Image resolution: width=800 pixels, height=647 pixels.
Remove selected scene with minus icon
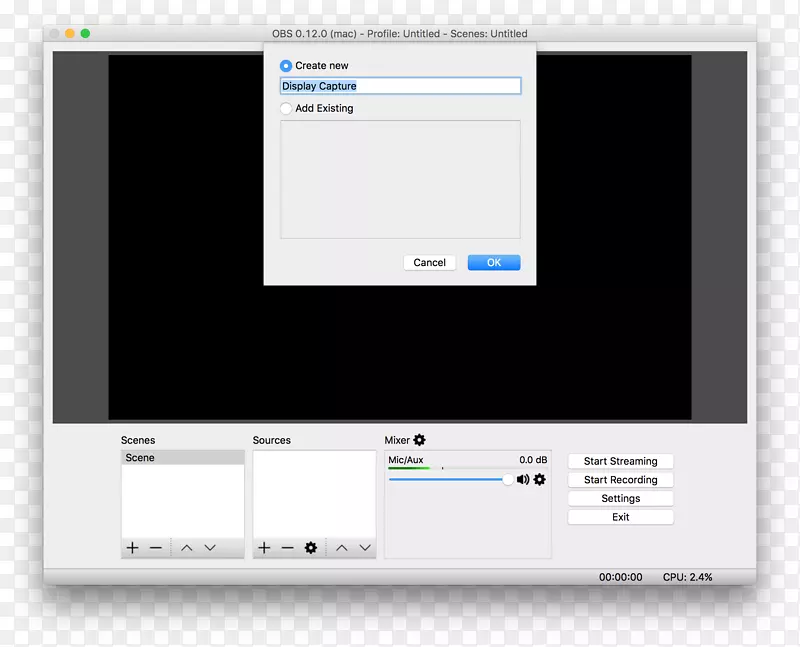tap(156, 548)
